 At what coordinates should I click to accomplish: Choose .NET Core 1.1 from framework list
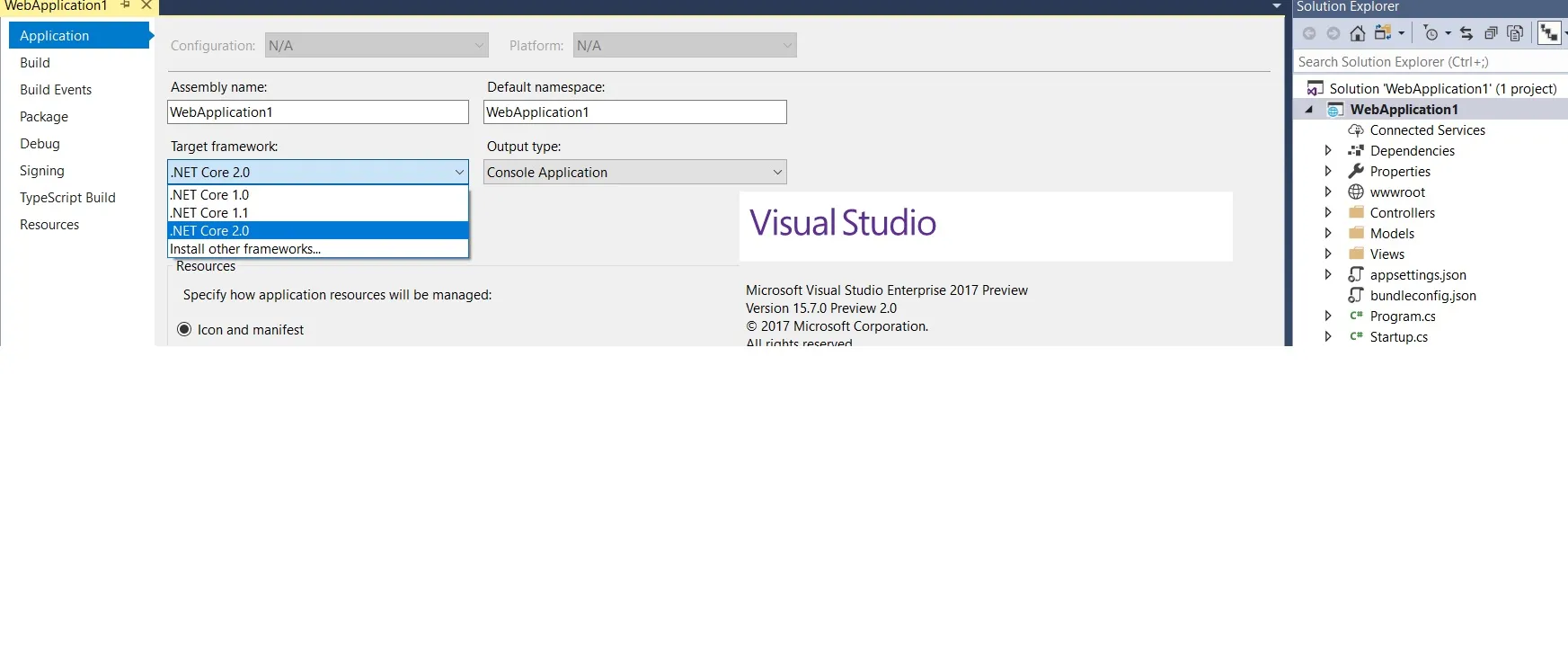pos(318,213)
